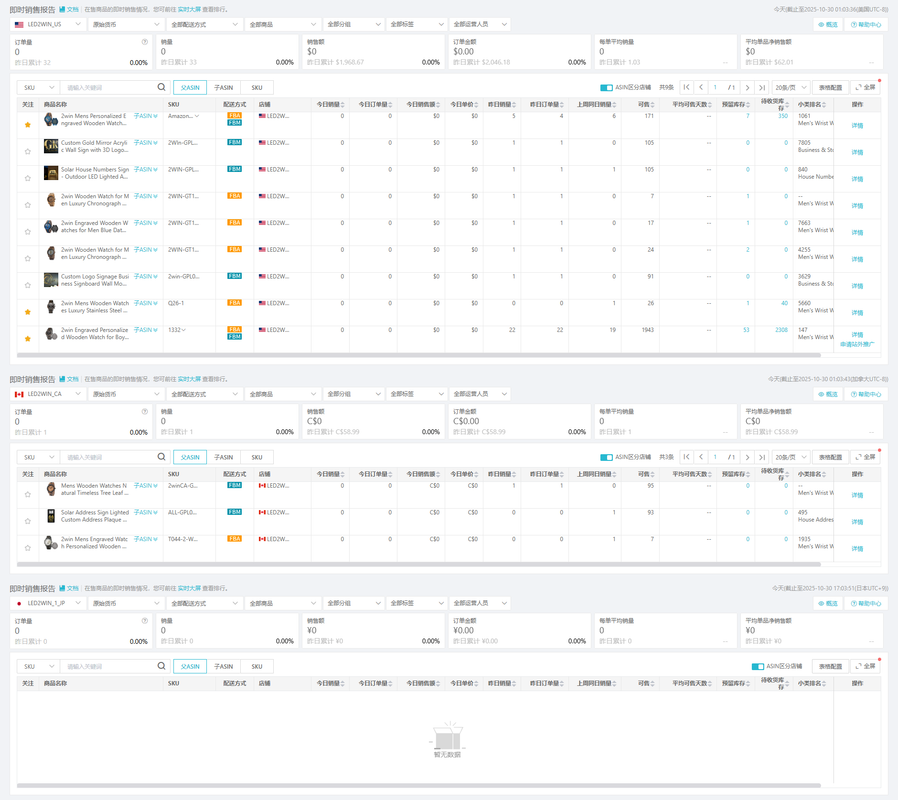Viewport: 898px width, 800px height.
Task: Open 文档 icon link in LED2WIN_US report header
Action: click(69, 9)
